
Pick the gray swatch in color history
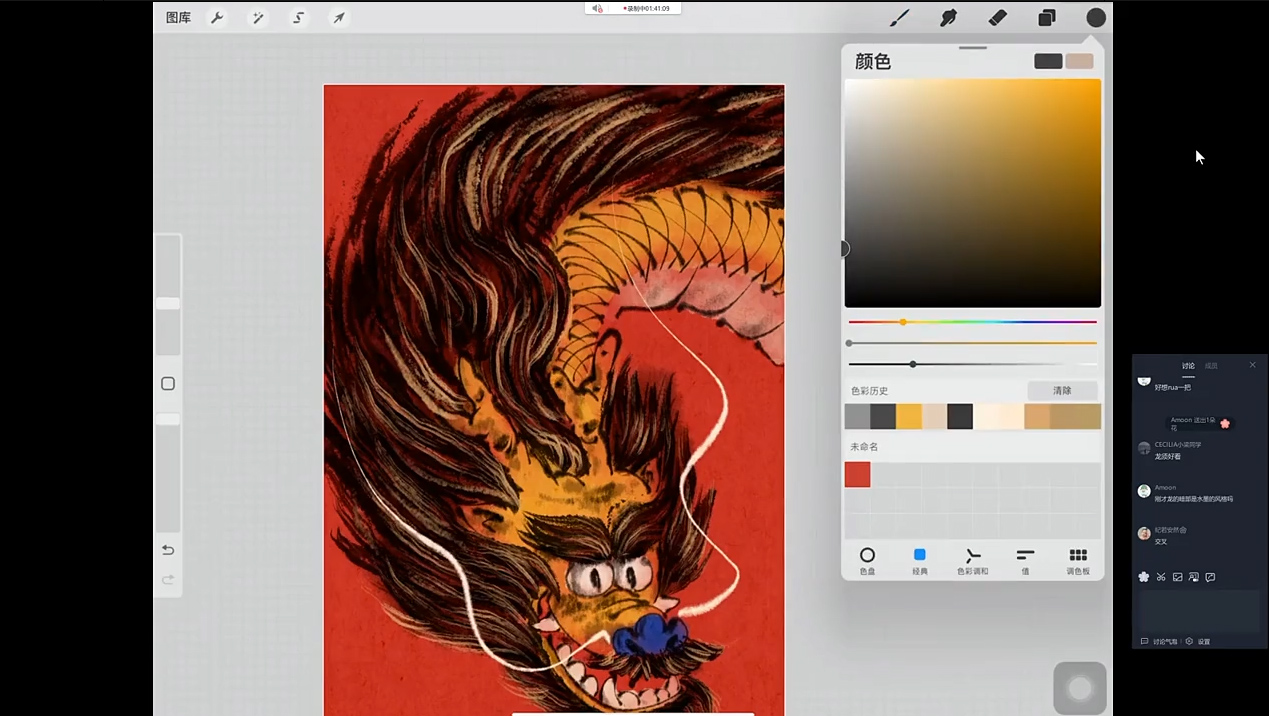point(857,416)
